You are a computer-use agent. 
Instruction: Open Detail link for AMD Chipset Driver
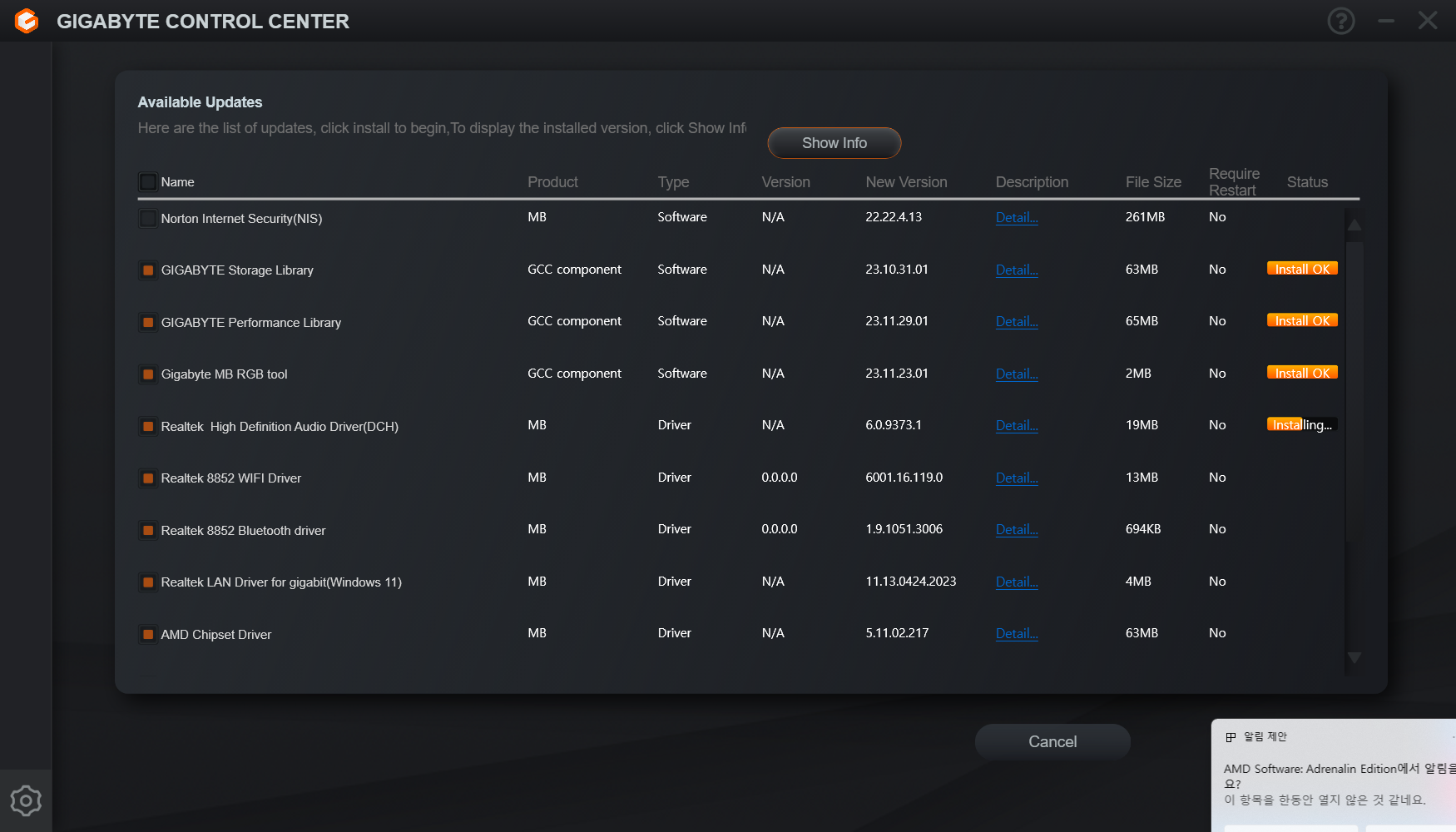[1017, 634]
